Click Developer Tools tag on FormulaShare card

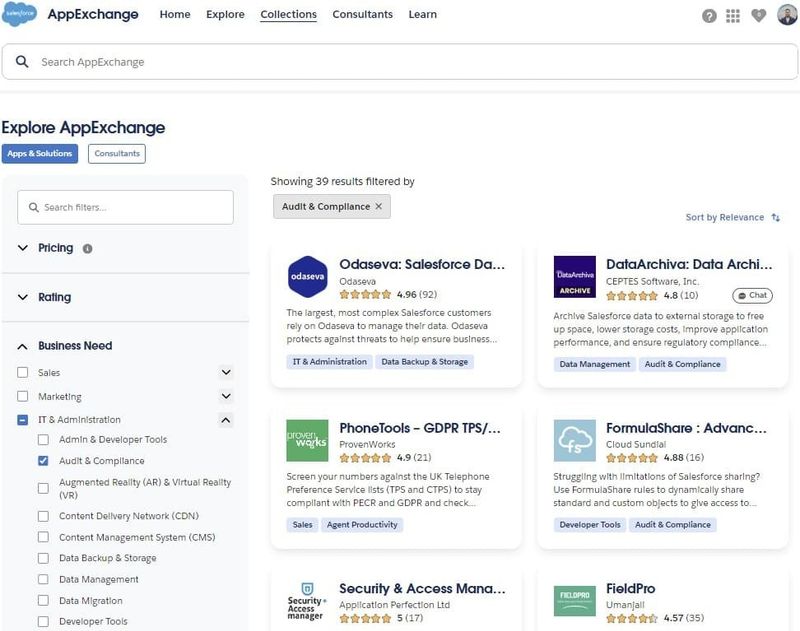590,524
